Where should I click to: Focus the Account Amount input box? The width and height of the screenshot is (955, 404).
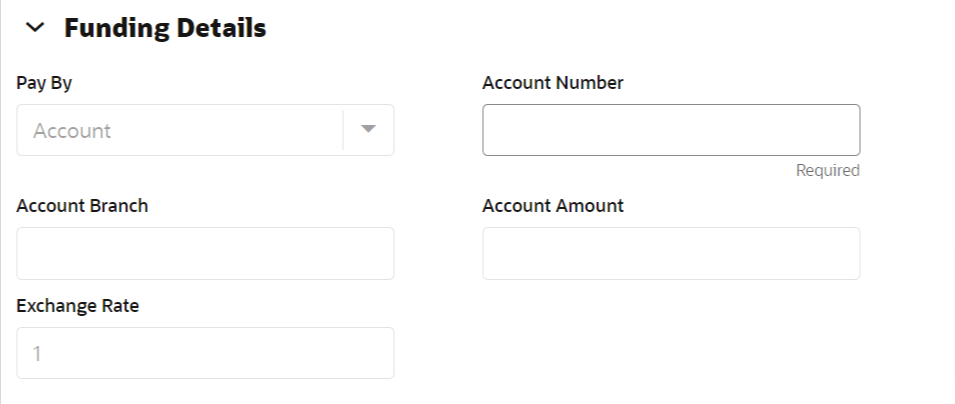tap(670, 253)
